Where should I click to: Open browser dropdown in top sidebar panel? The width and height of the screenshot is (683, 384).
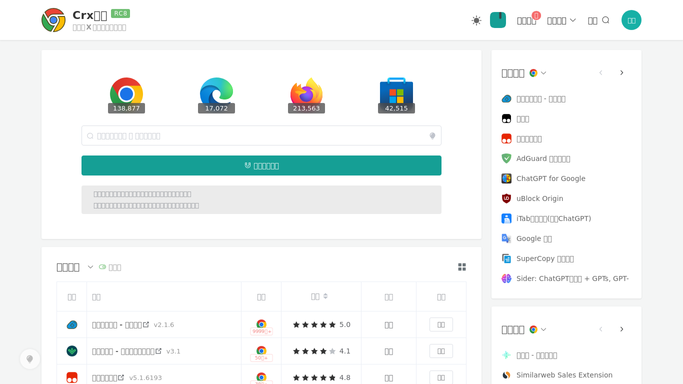(538, 73)
